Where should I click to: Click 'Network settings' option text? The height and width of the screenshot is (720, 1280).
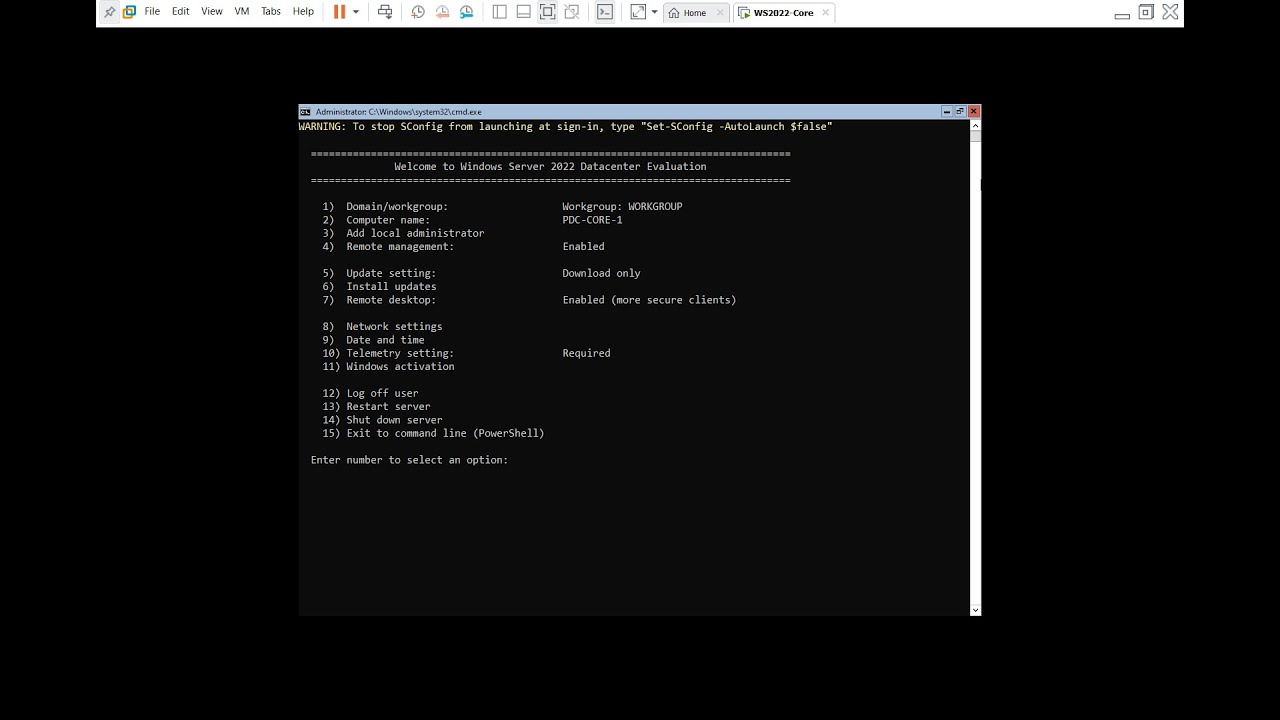(394, 326)
